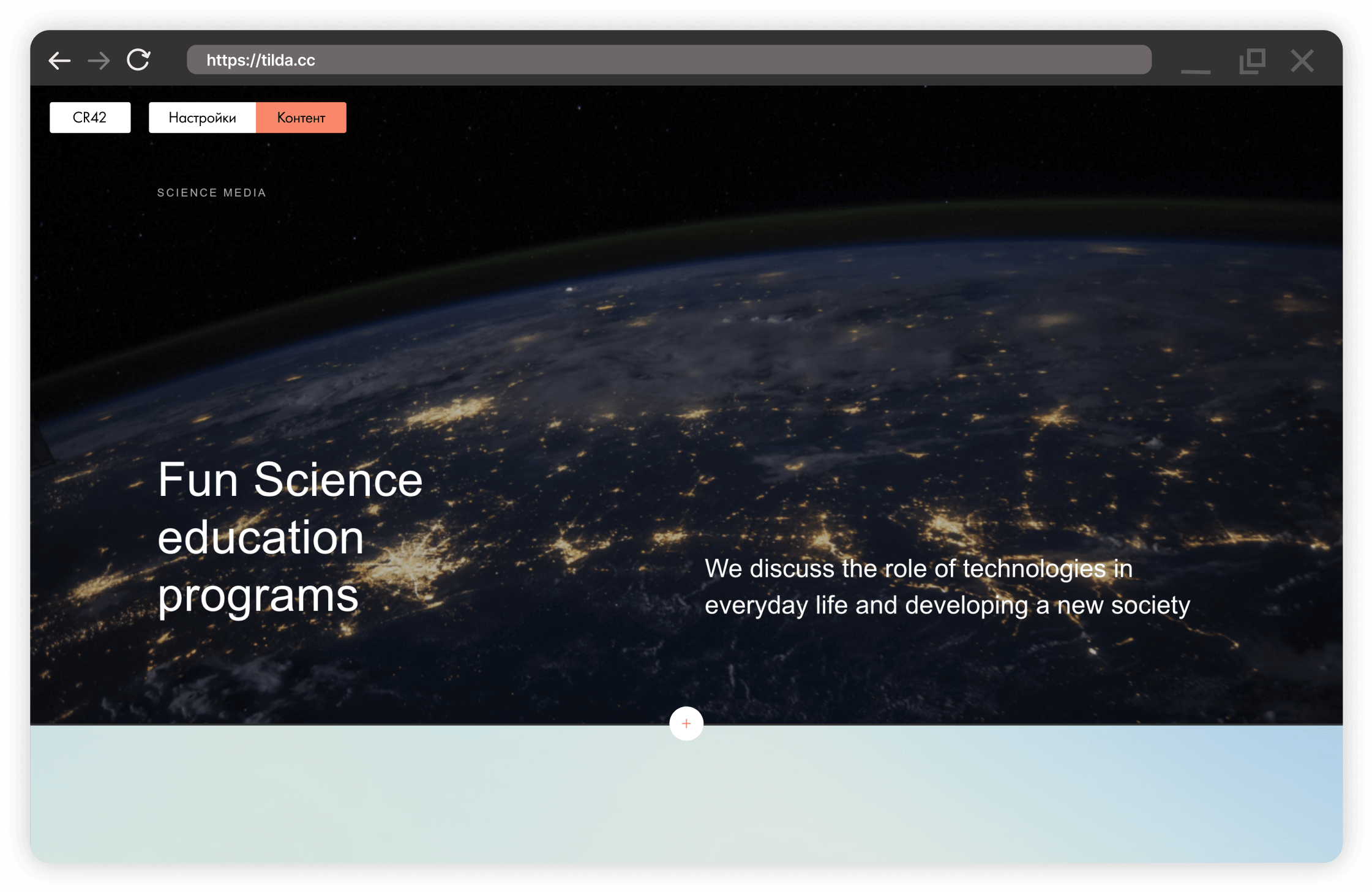Click the browser forward arrow
The image size is (1372, 892).
pyautogui.click(x=99, y=61)
